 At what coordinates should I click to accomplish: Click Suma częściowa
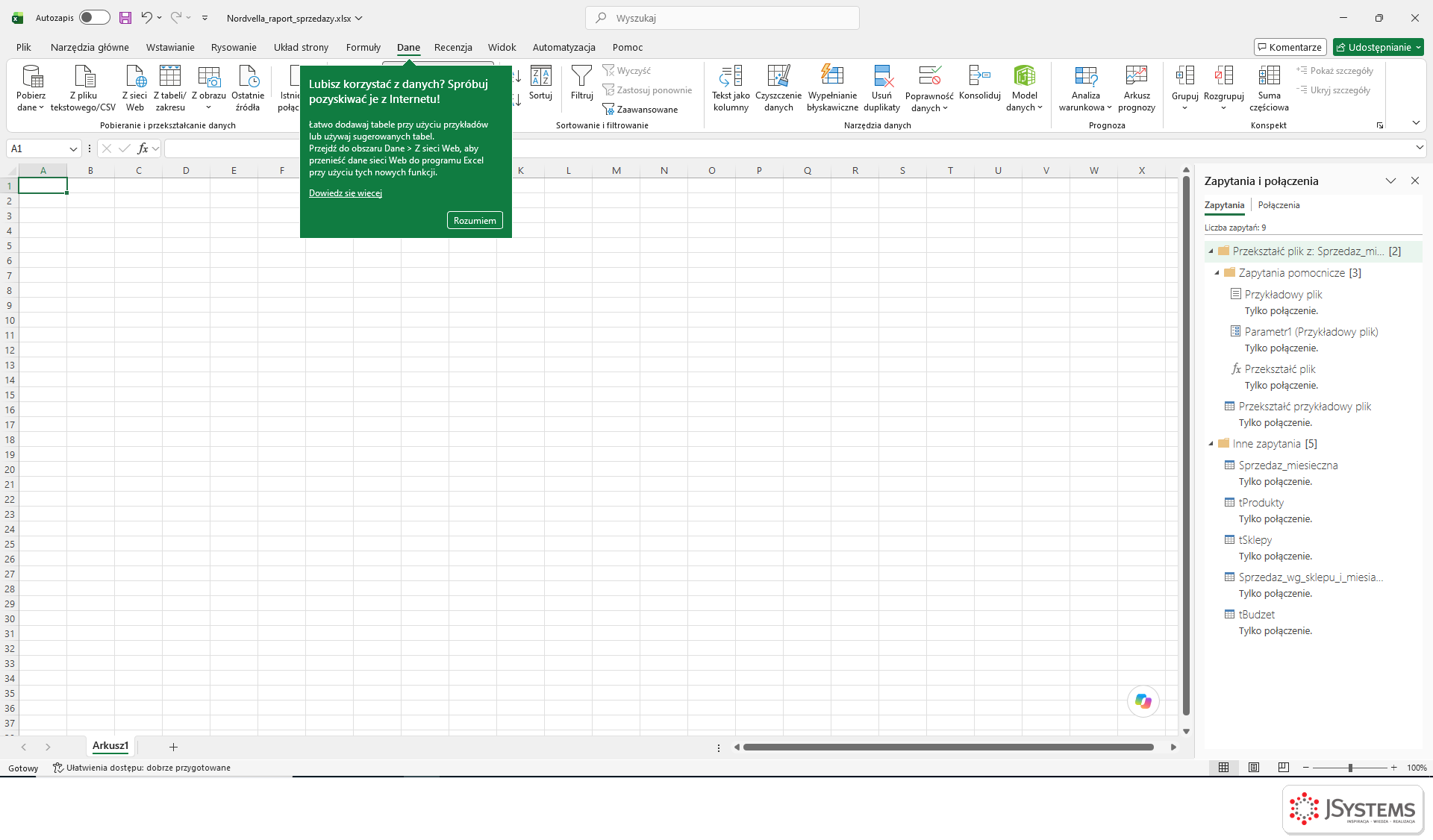coord(1269,88)
